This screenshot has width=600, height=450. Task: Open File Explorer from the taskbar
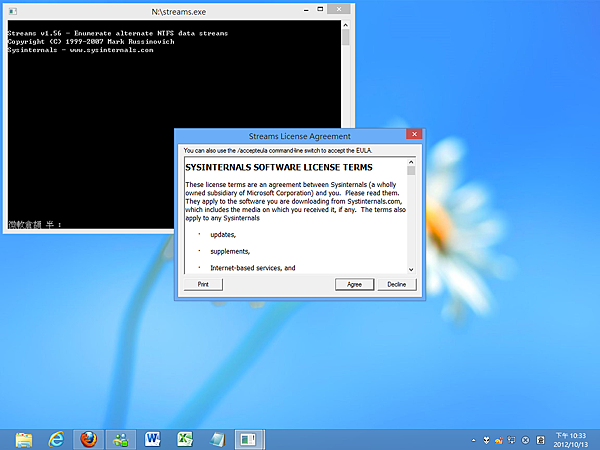[24, 439]
